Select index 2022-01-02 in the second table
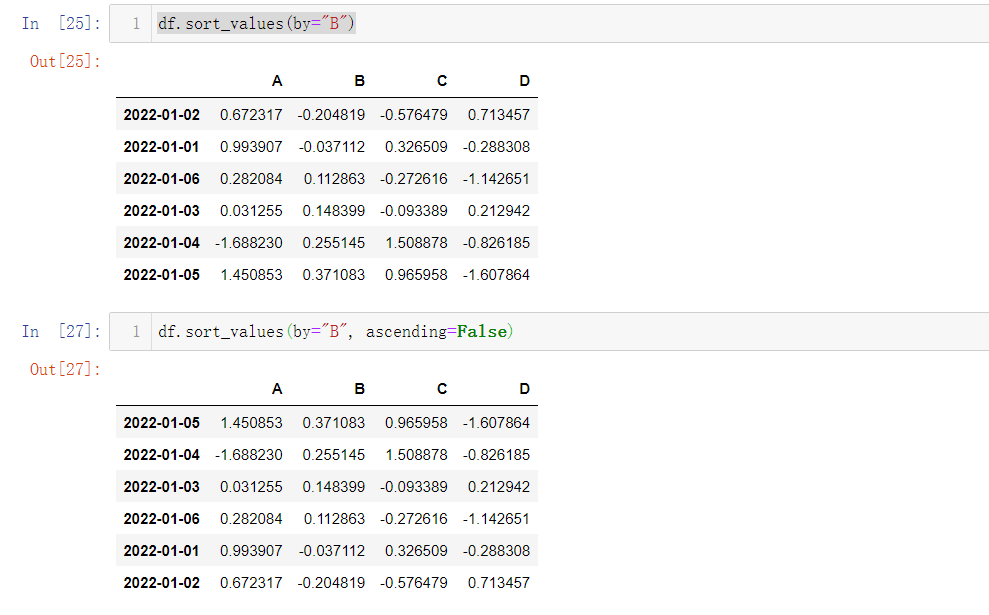989x615 pixels. pyautogui.click(x=161, y=583)
